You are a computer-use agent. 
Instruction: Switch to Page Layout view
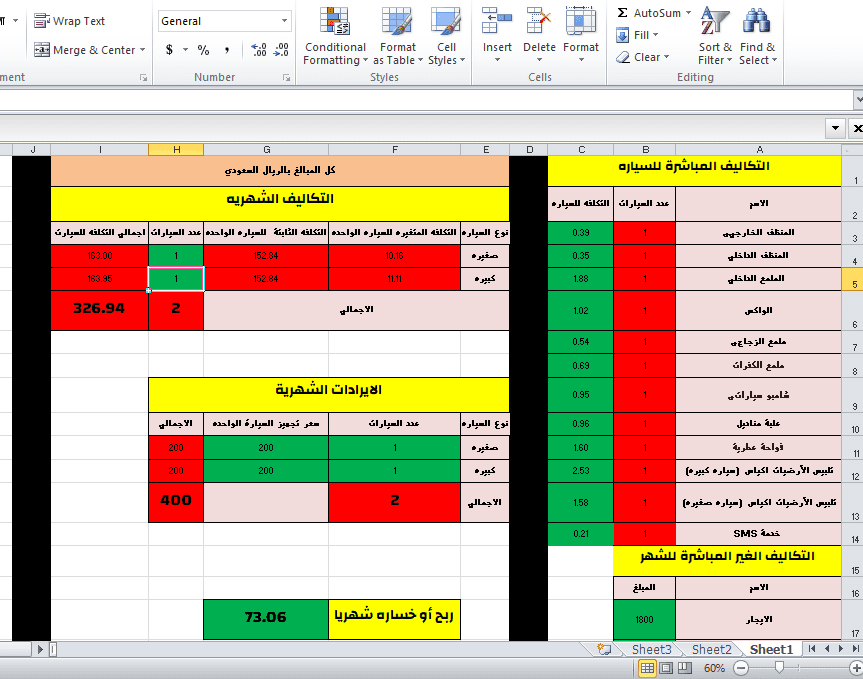pos(666,668)
